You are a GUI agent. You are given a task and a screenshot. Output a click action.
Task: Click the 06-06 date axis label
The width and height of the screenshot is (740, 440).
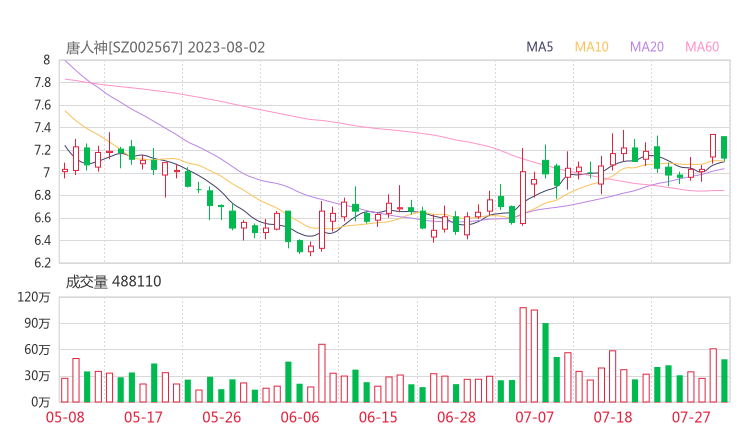click(x=300, y=417)
